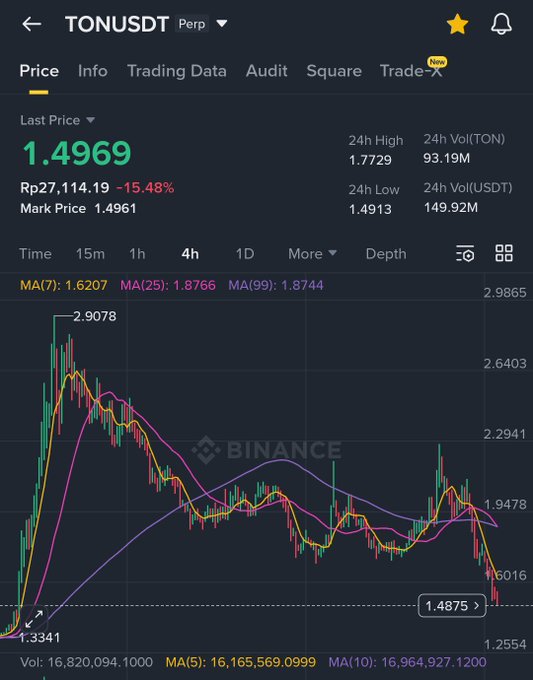
Task: Go back using the left arrow
Action: [x=32, y=24]
